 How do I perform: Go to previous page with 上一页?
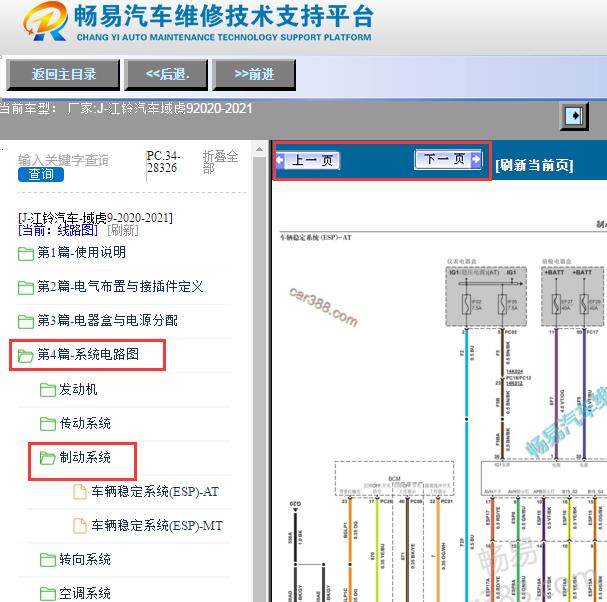[x=308, y=160]
